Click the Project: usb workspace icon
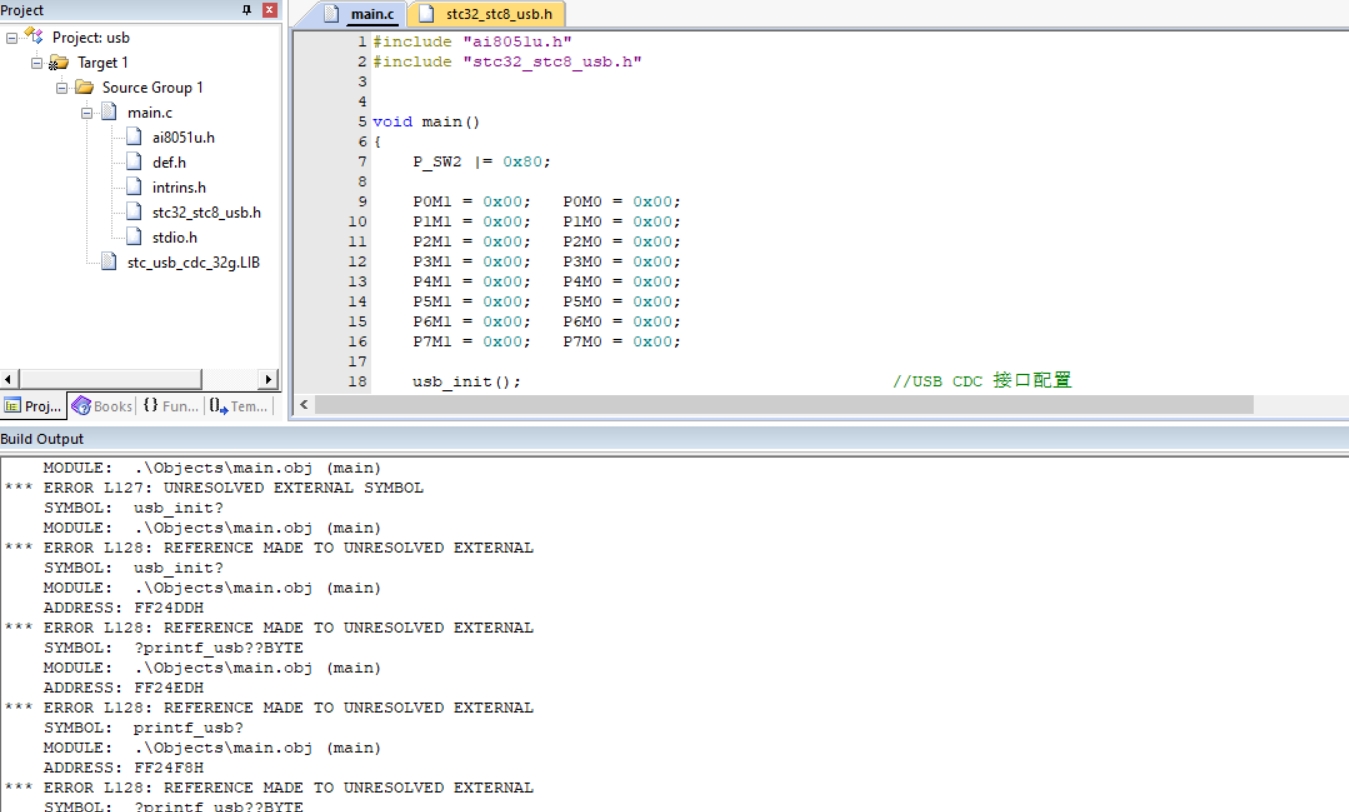The image size is (1349, 812). pyautogui.click(x=35, y=37)
